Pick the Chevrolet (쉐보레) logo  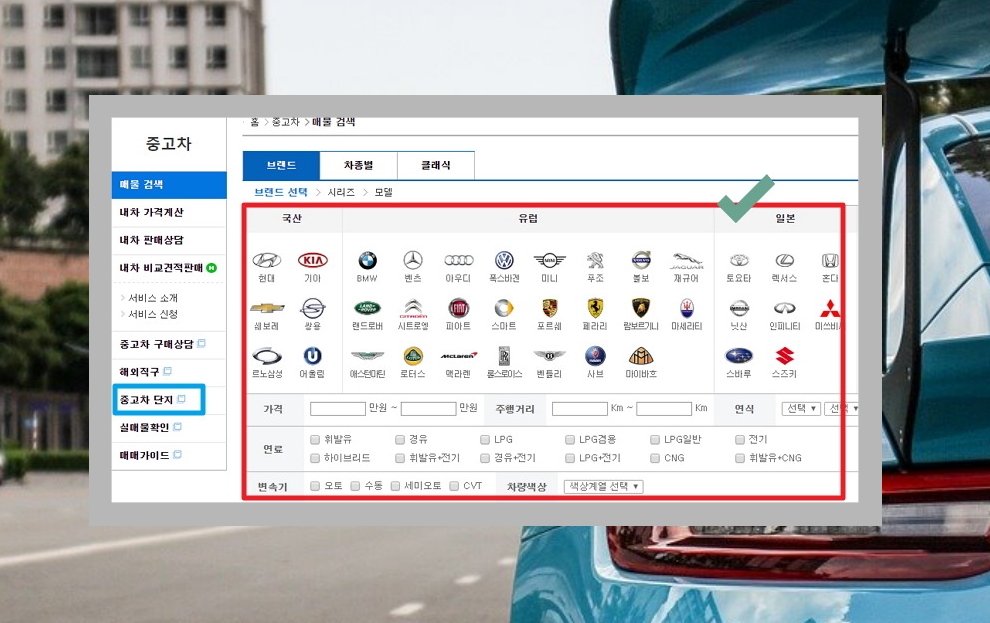coord(266,308)
